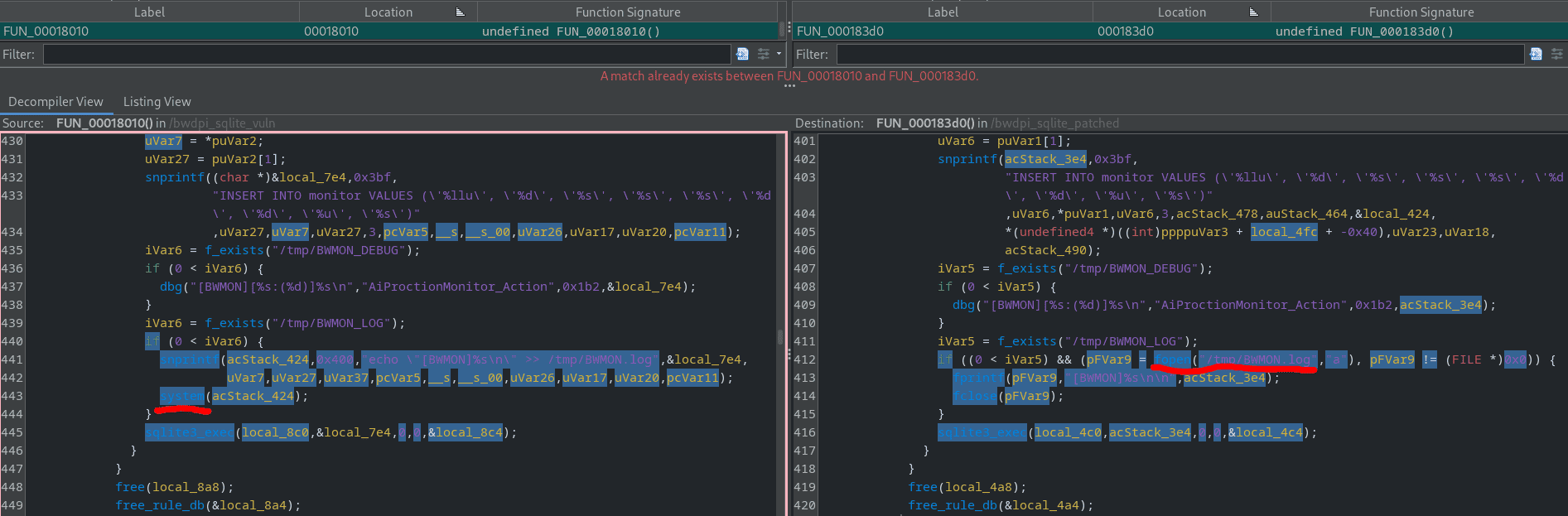Click 'sqlite3_exec' call in source decompiler
This screenshot has height=516, width=1568.
click(190, 432)
